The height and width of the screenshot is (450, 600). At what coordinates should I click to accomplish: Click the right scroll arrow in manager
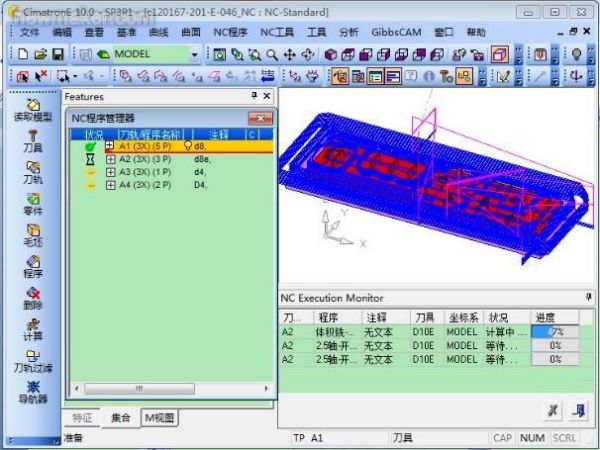pyautogui.click(x=266, y=388)
